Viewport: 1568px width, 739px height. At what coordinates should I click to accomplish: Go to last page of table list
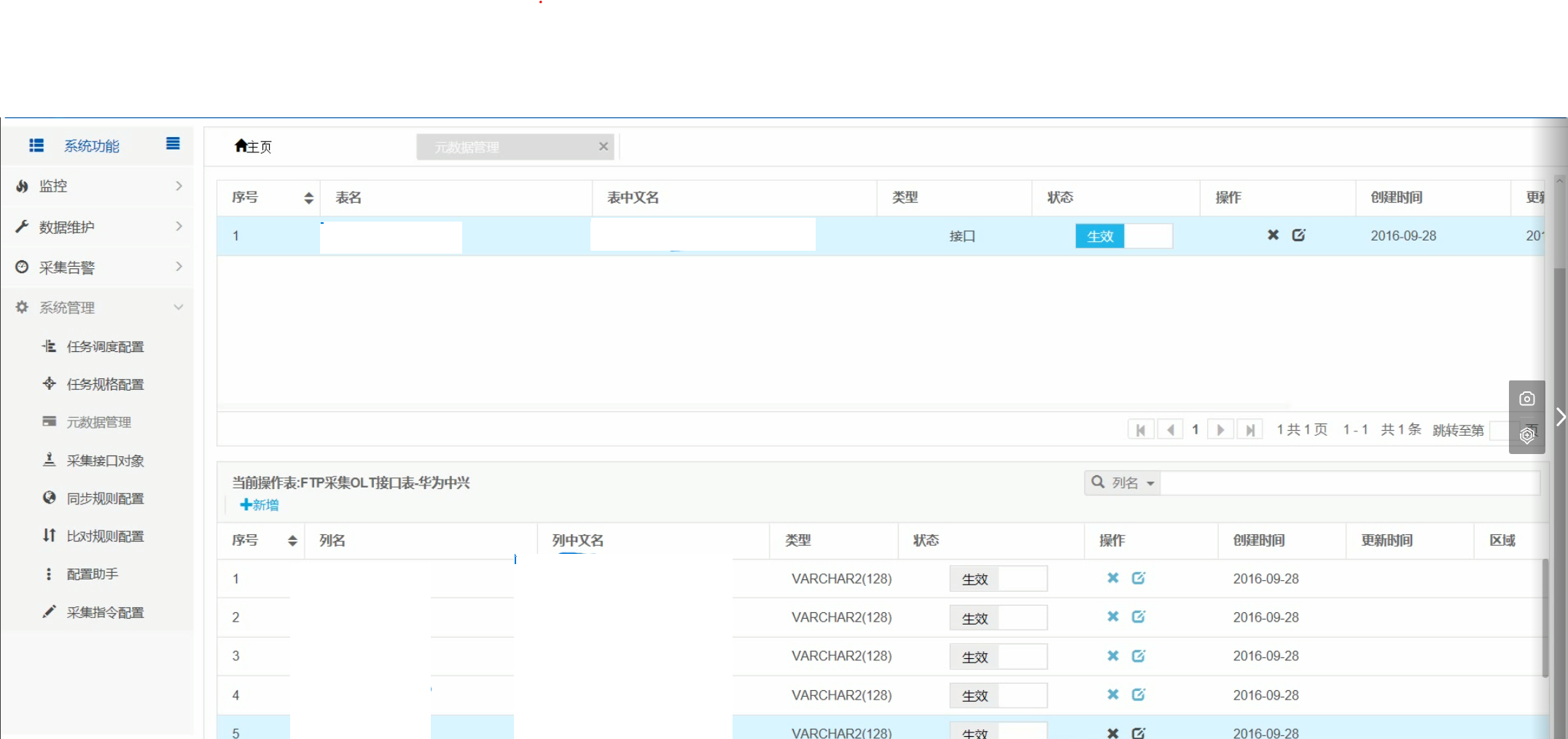[x=1249, y=430]
